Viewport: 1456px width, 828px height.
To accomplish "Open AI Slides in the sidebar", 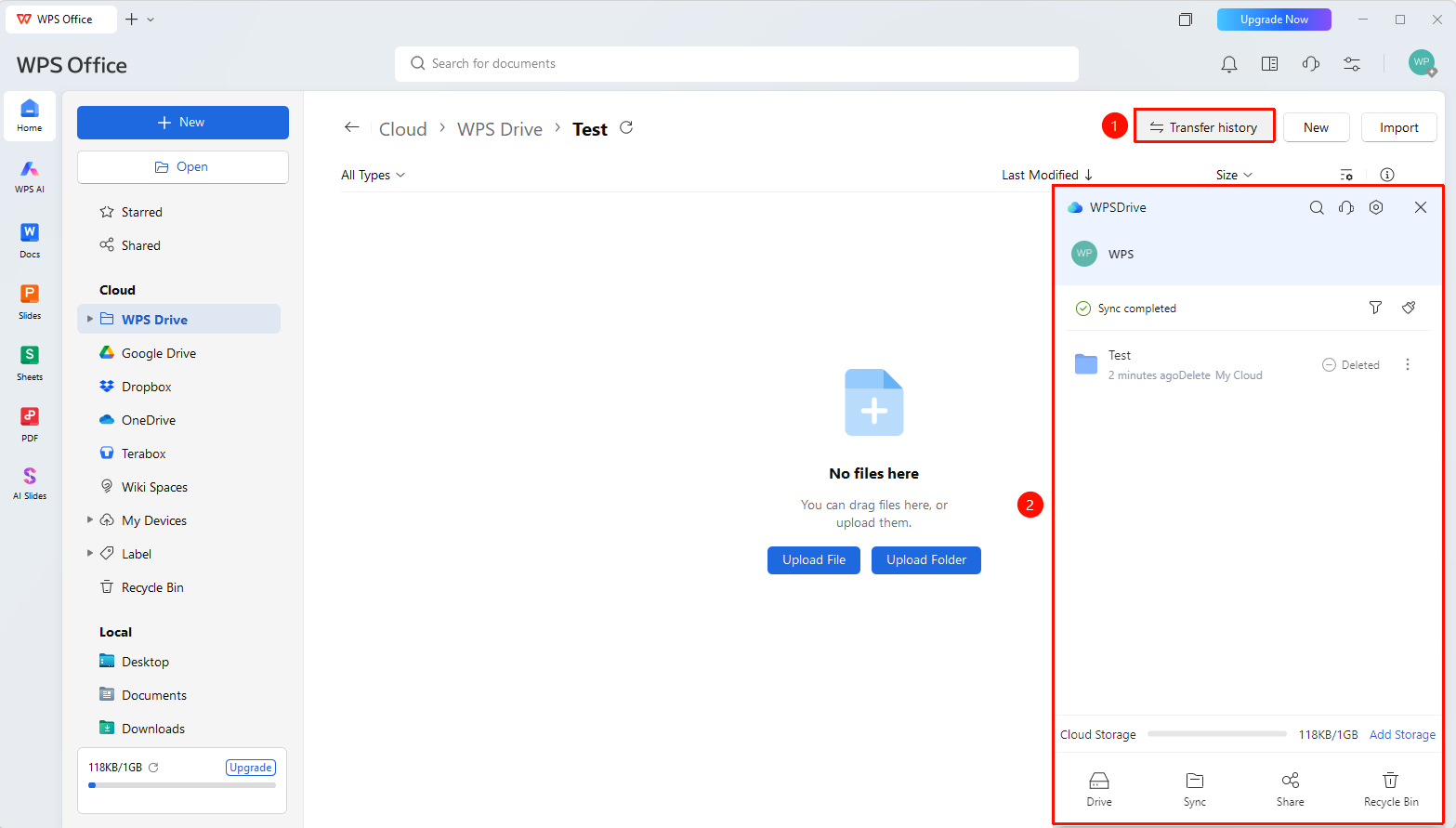I will coord(30,483).
